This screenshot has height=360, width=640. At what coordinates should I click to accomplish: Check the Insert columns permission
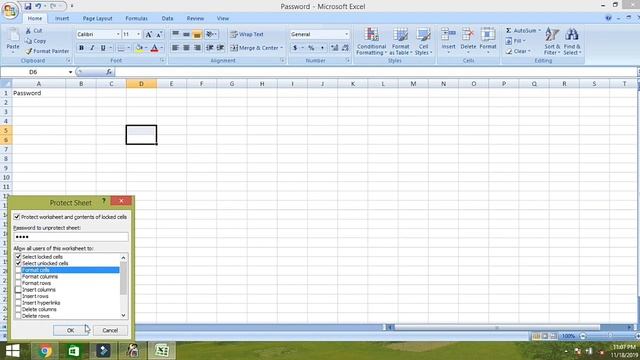point(18,289)
